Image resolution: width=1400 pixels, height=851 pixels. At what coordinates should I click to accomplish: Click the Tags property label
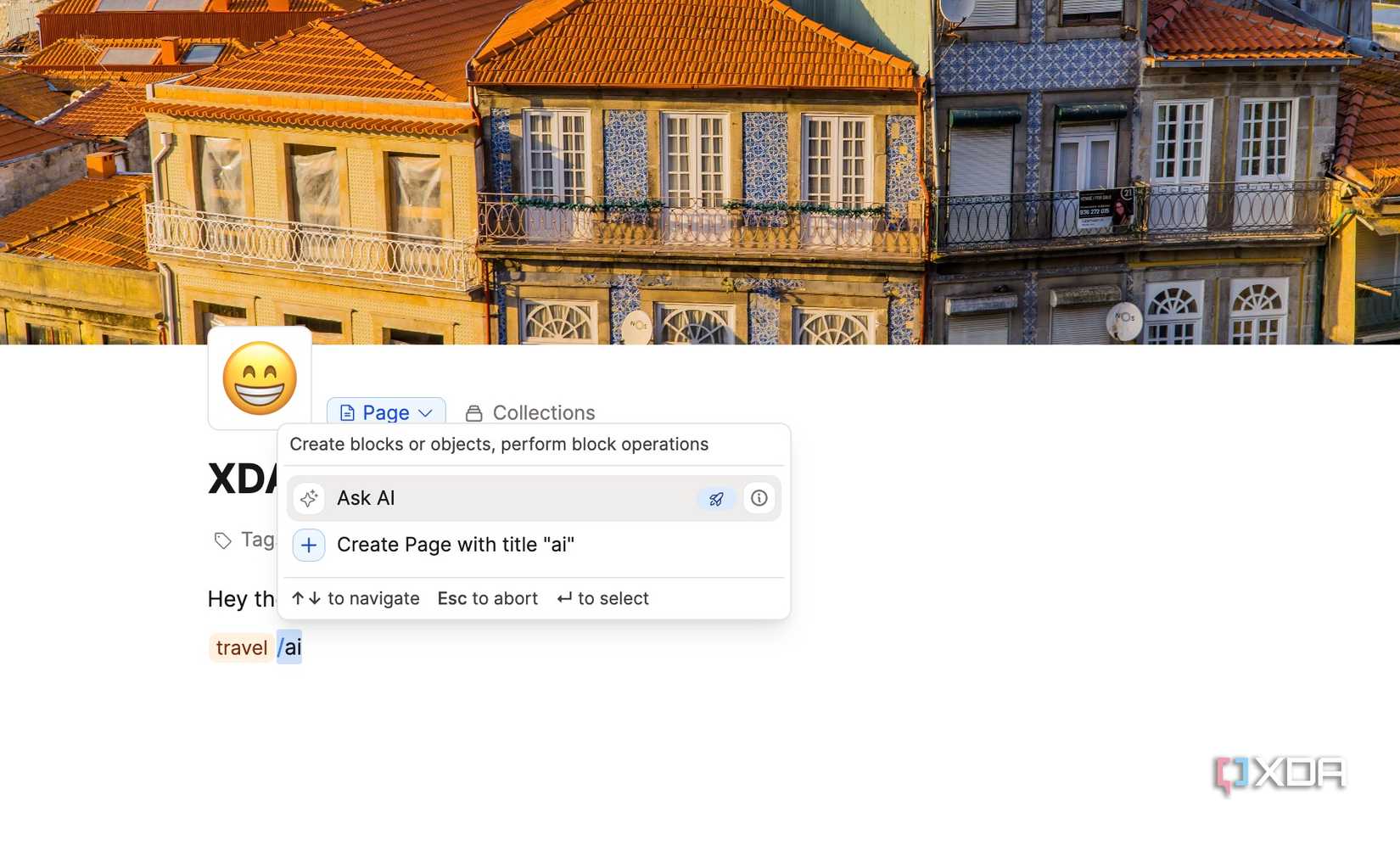(257, 540)
